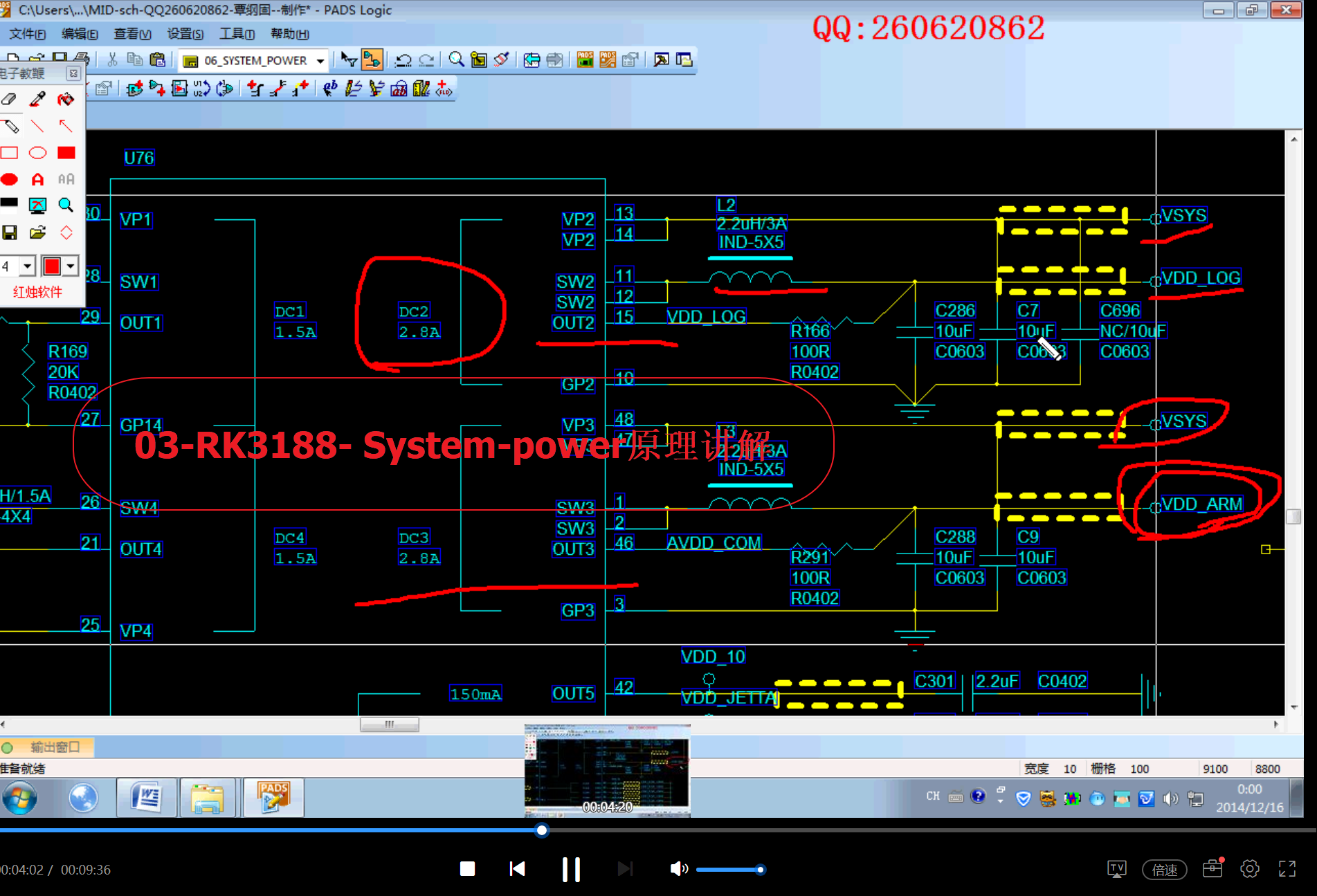Click the 红烛软件 link
The width and height of the screenshot is (1317, 896).
(x=37, y=292)
